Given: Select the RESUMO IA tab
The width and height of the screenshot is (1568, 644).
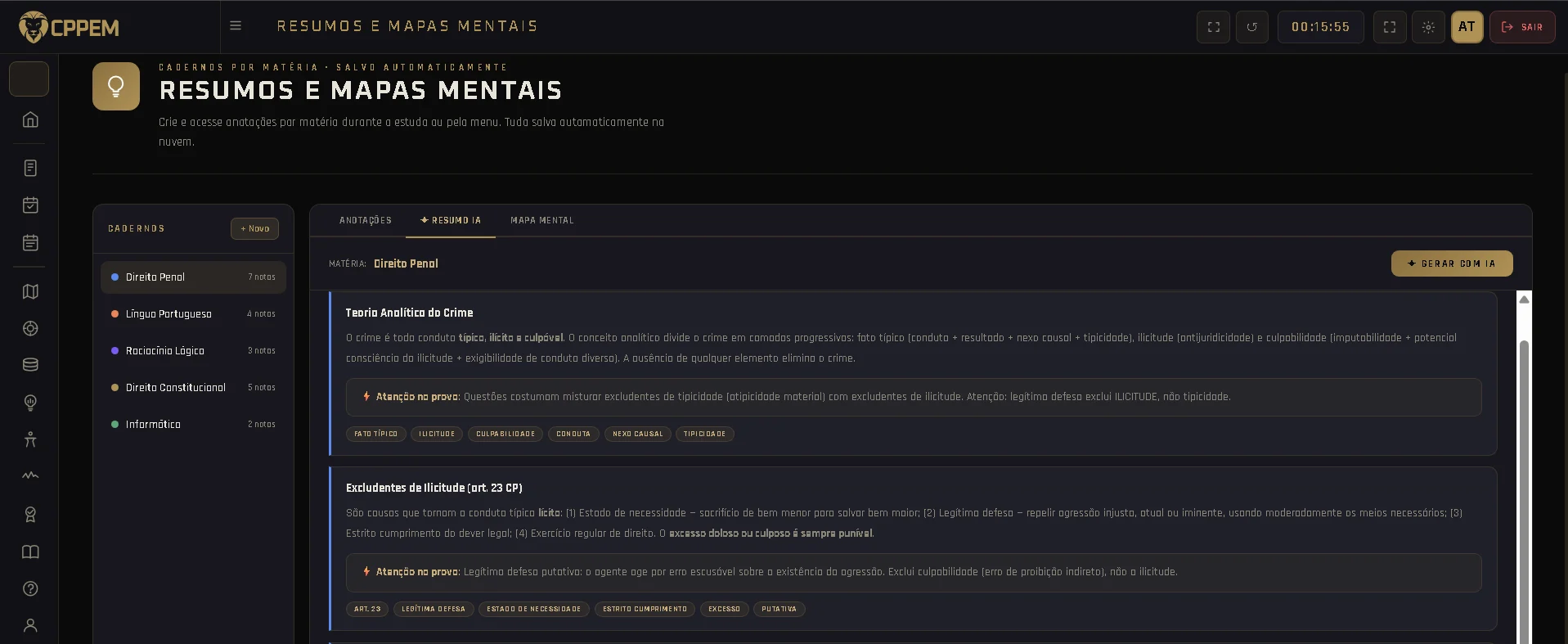Looking at the screenshot, I should [451, 221].
